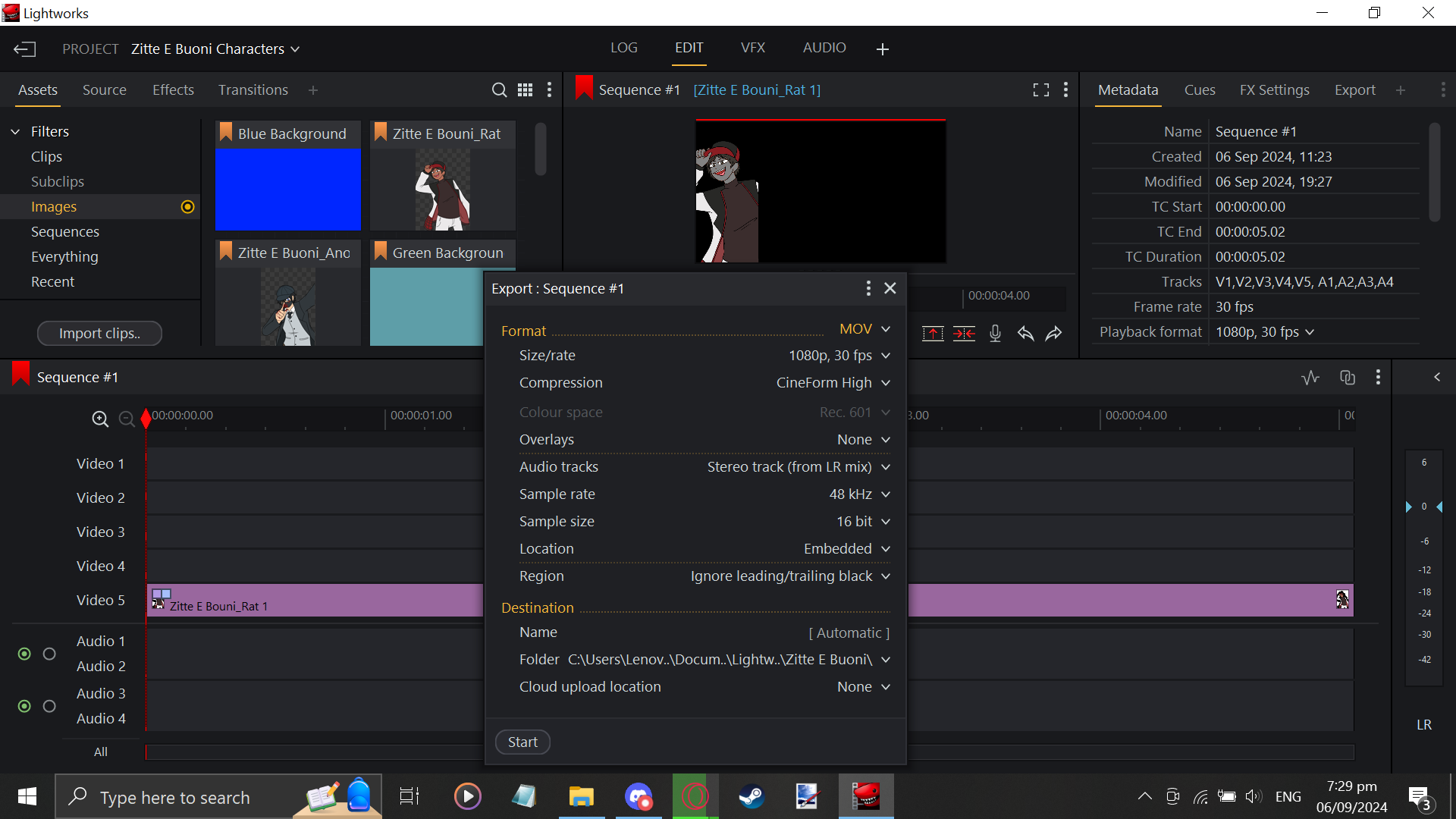This screenshot has height=819, width=1456.
Task: Open the asset search magnifier
Action: click(x=499, y=90)
